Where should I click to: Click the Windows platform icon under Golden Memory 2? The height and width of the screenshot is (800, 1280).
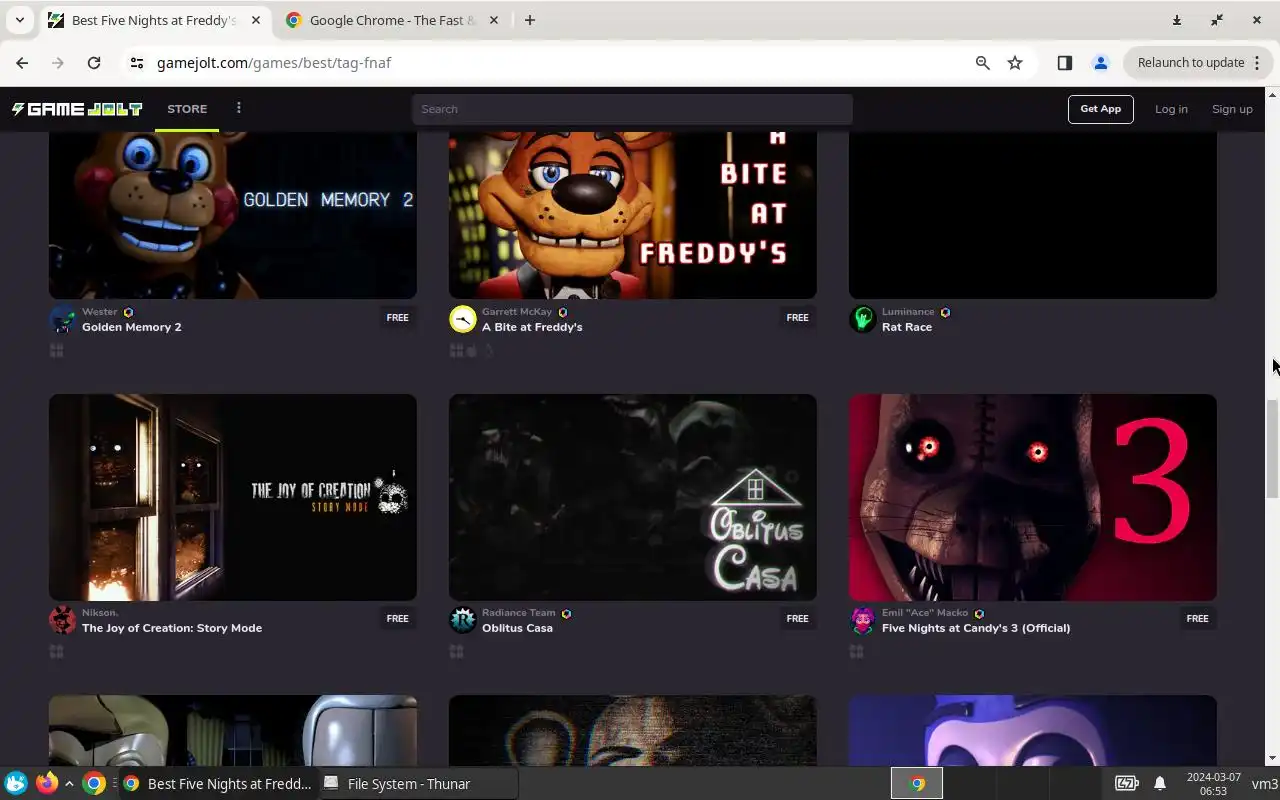57,351
